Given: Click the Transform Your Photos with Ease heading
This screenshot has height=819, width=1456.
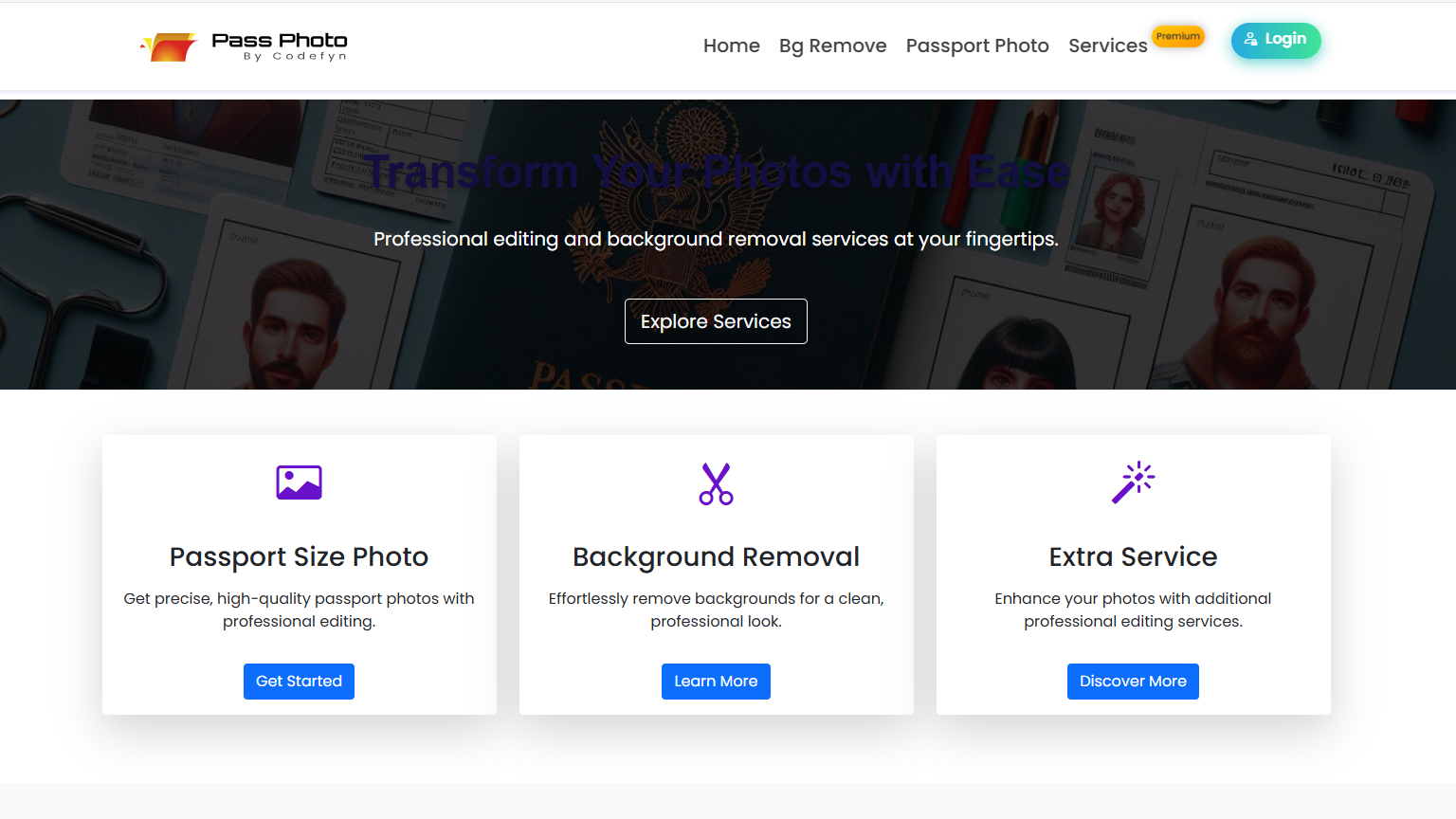Looking at the screenshot, I should [x=718, y=172].
